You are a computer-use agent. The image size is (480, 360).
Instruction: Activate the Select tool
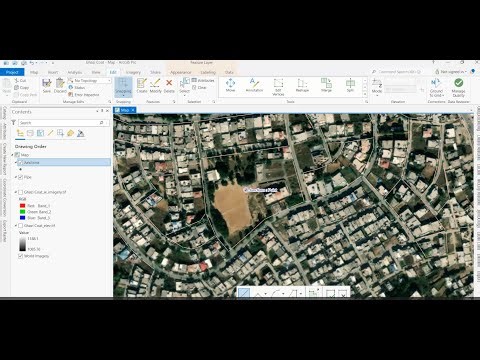point(184,85)
